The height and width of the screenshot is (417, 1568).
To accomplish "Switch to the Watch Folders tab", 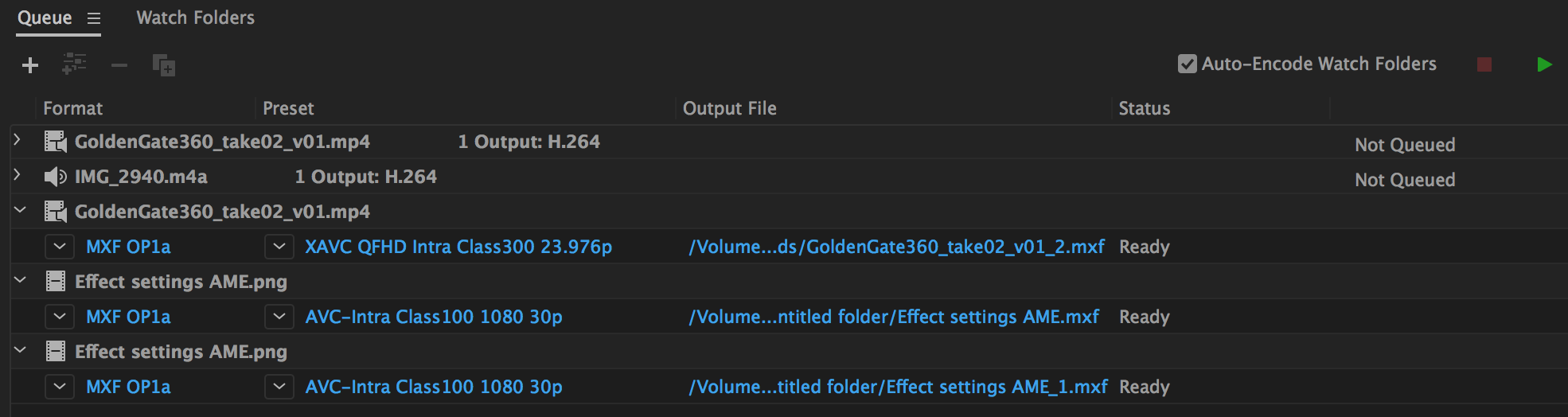I will click(x=195, y=18).
